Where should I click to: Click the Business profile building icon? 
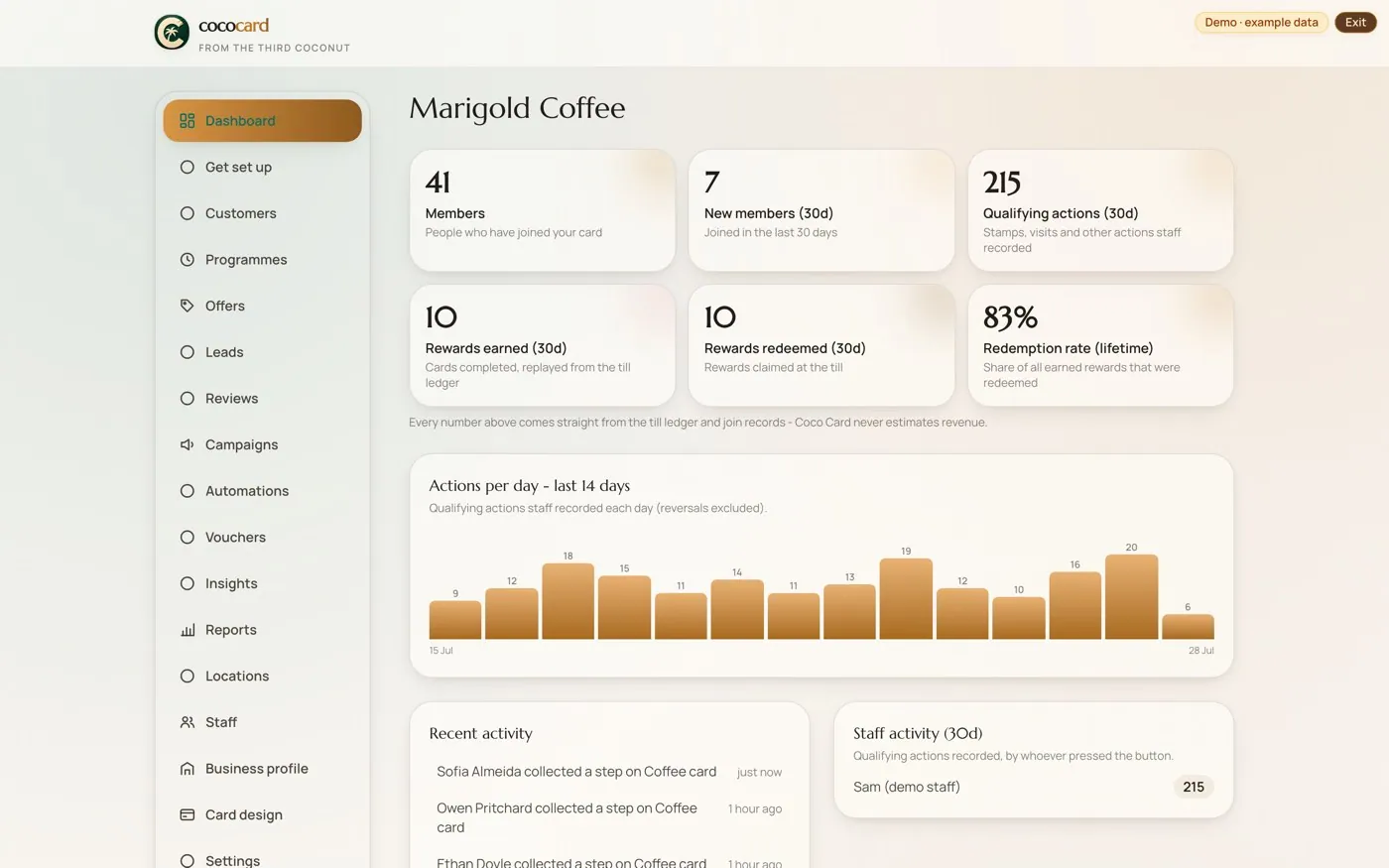[x=187, y=769]
